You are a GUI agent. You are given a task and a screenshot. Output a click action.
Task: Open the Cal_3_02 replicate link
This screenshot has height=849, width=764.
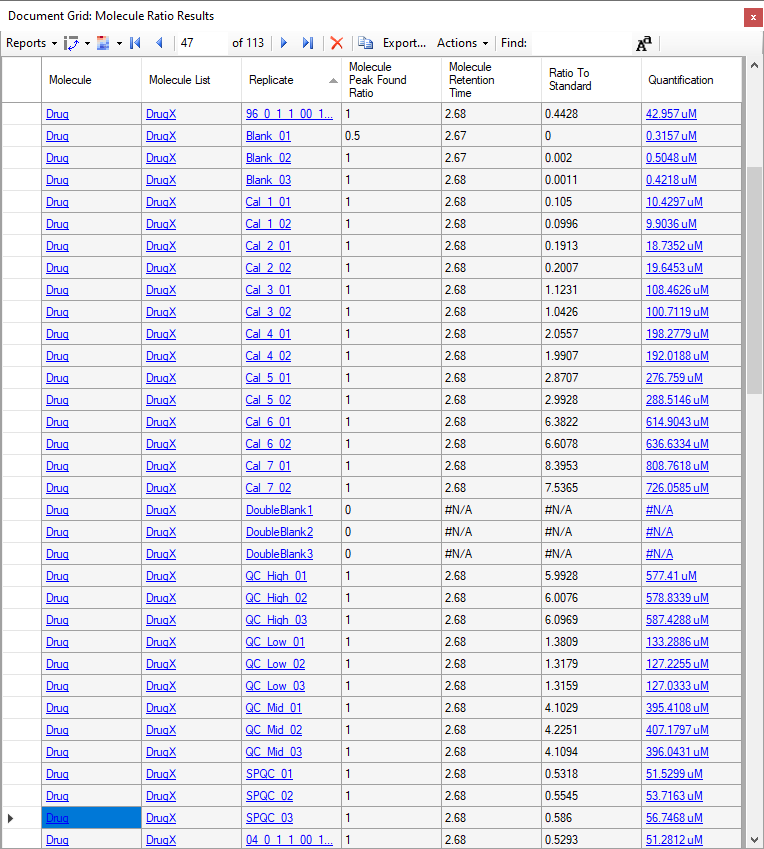[268, 312]
